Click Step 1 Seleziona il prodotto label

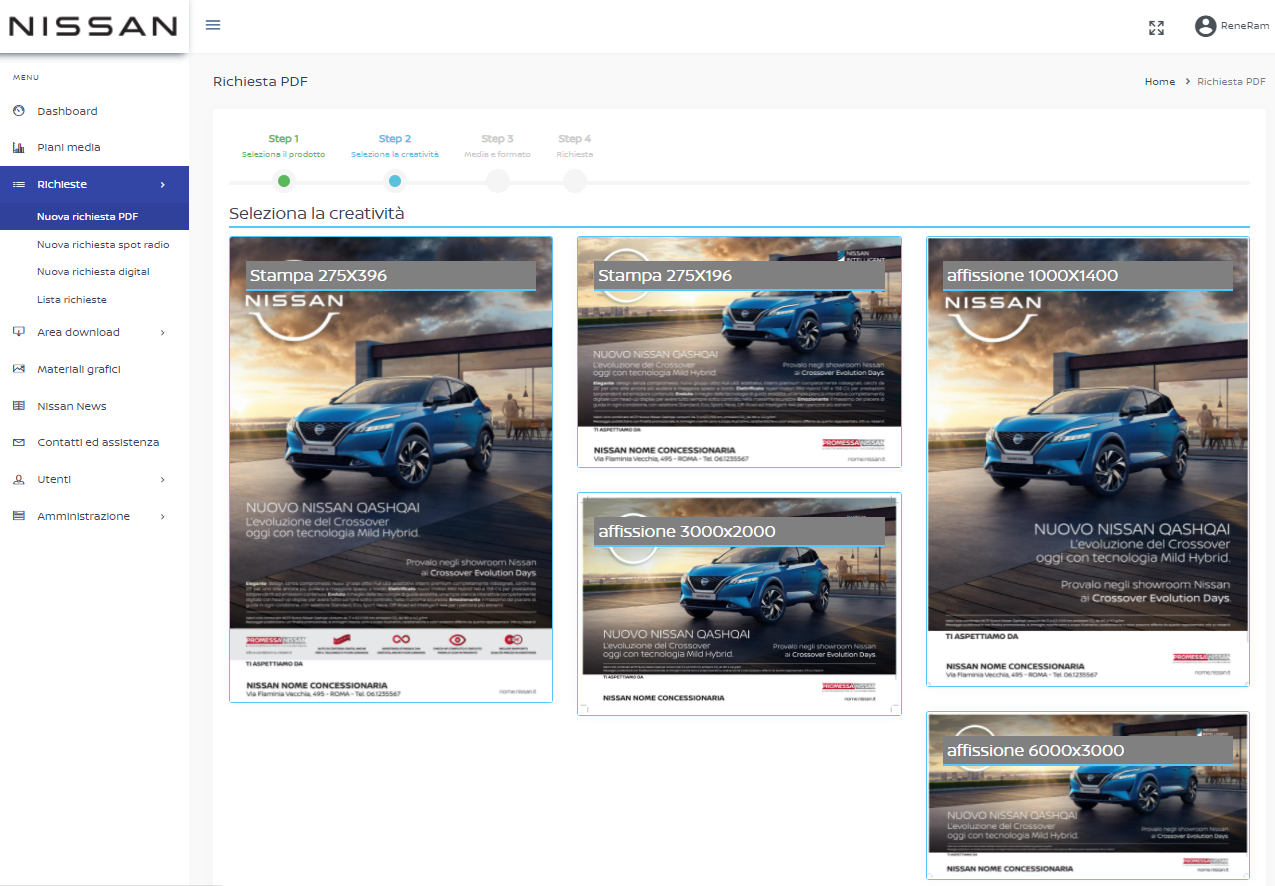click(283, 146)
